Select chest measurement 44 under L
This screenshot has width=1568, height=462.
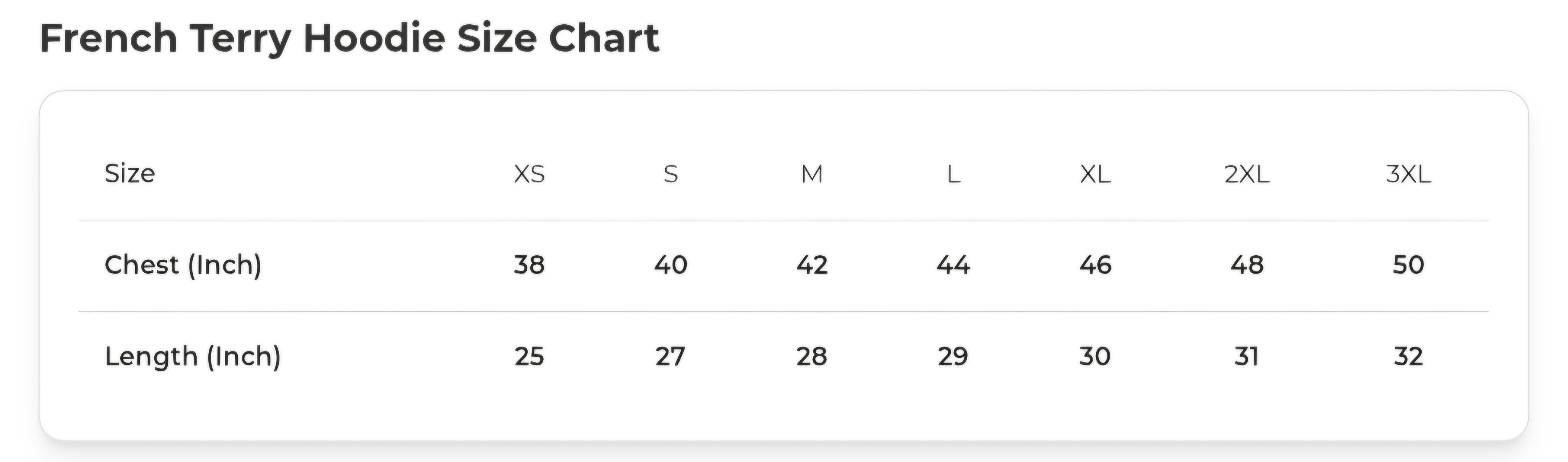click(x=953, y=265)
